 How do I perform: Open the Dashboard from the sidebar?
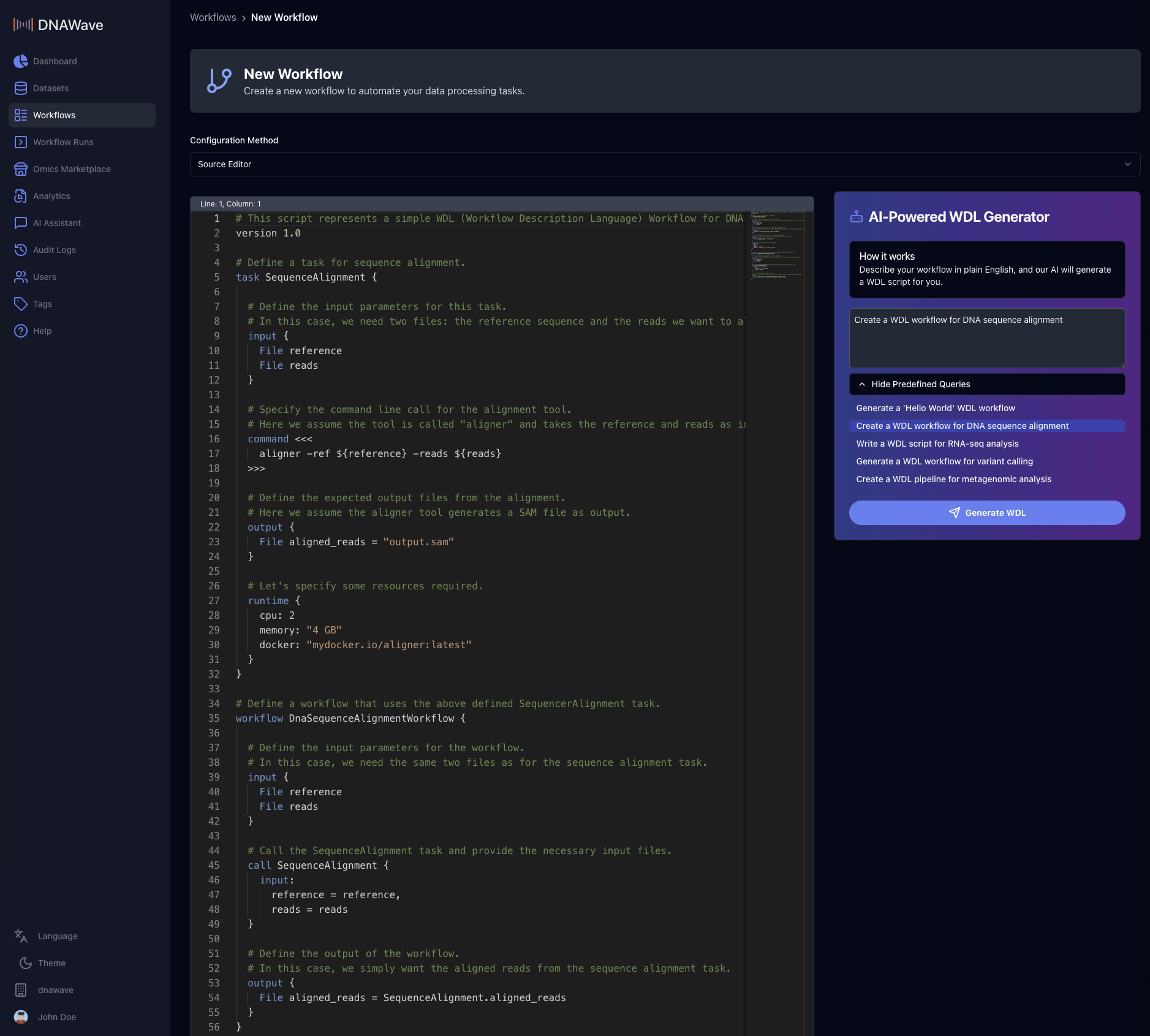point(55,61)
